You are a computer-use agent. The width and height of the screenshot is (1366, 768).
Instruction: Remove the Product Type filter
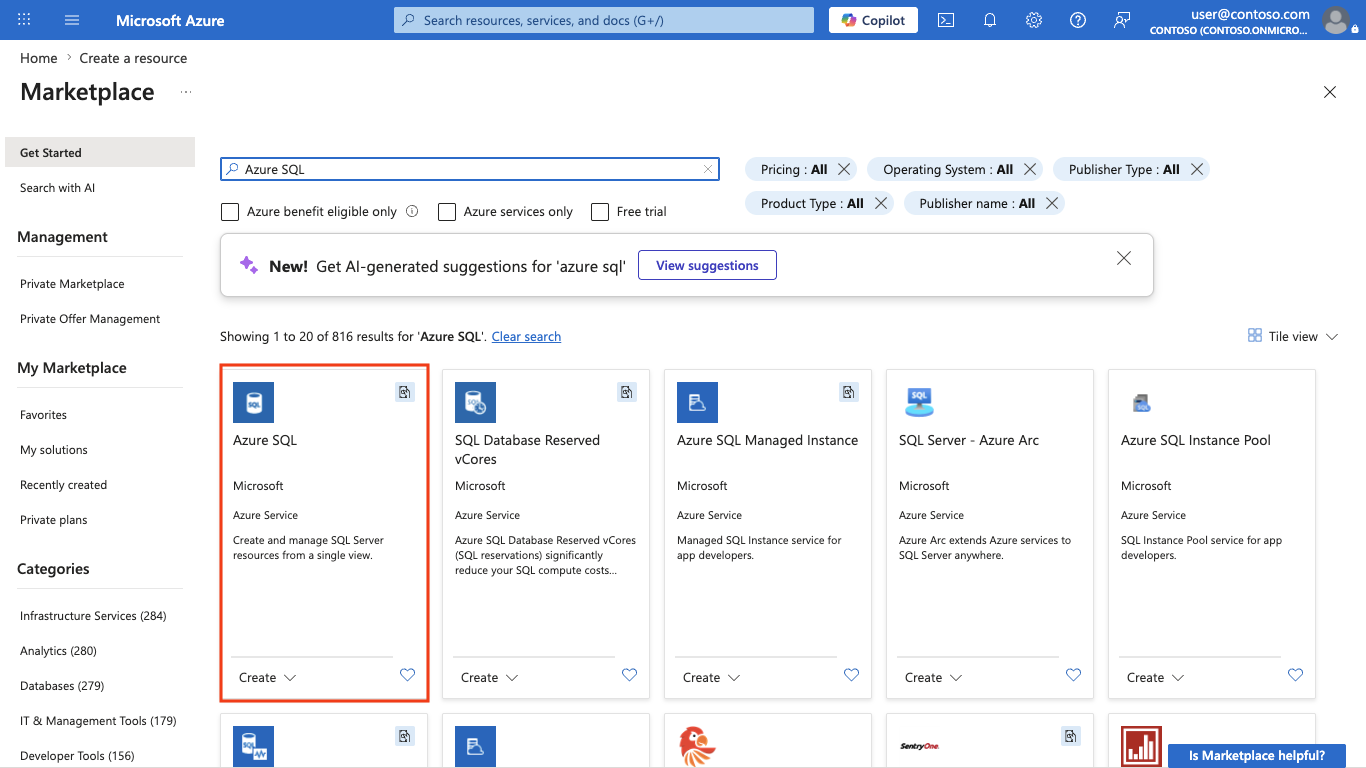pyautogui.click(x=880, y=203)
